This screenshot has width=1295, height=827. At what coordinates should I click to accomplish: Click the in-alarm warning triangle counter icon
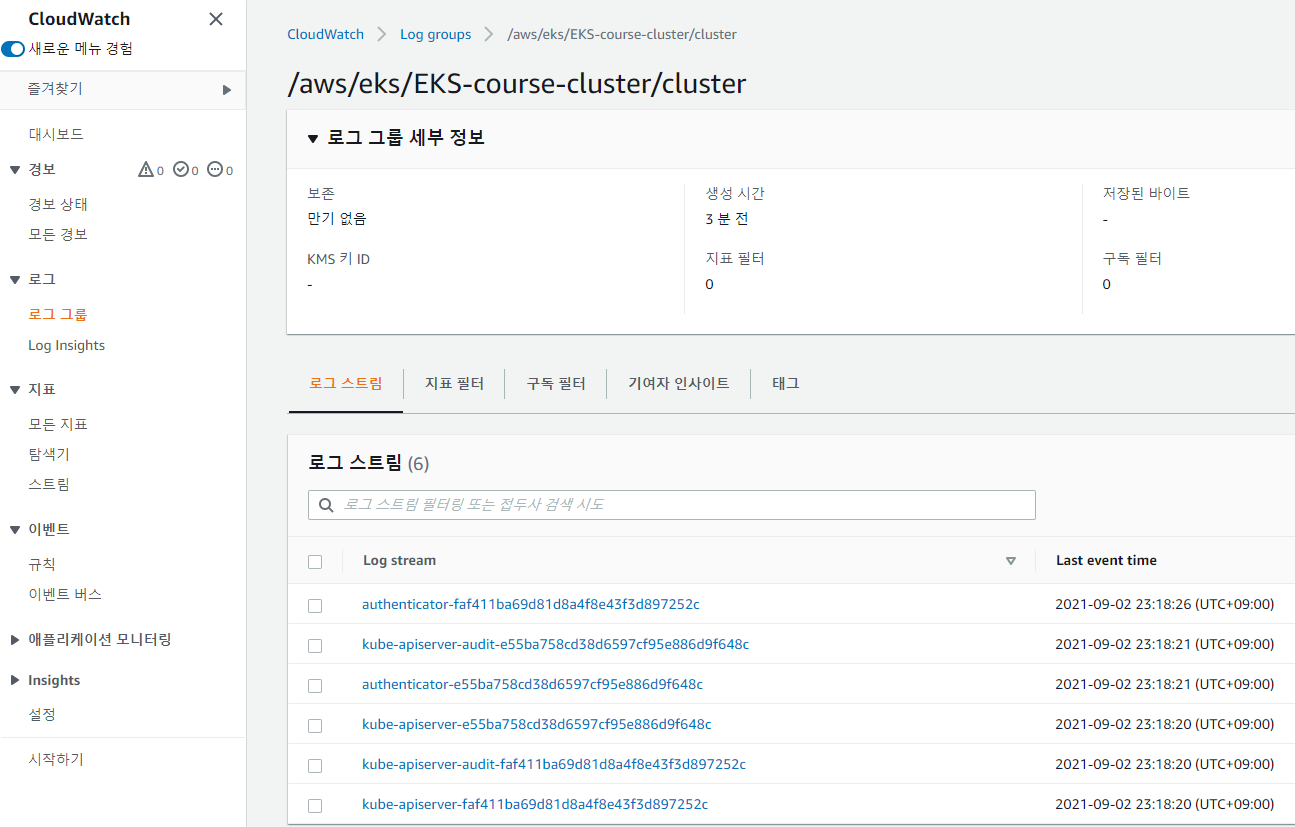coord(146,170)
